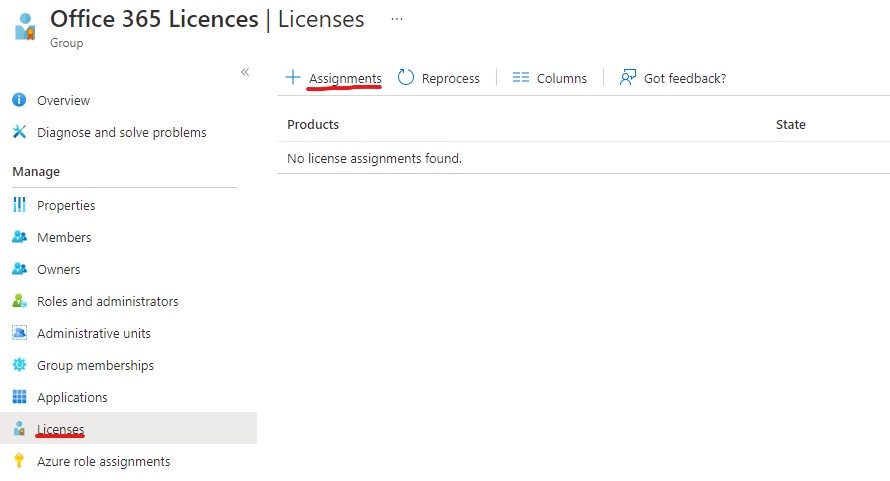The height and width of the screenshot is (481, 890).
Task: Click the Members people icon
Action: (19, 236)
